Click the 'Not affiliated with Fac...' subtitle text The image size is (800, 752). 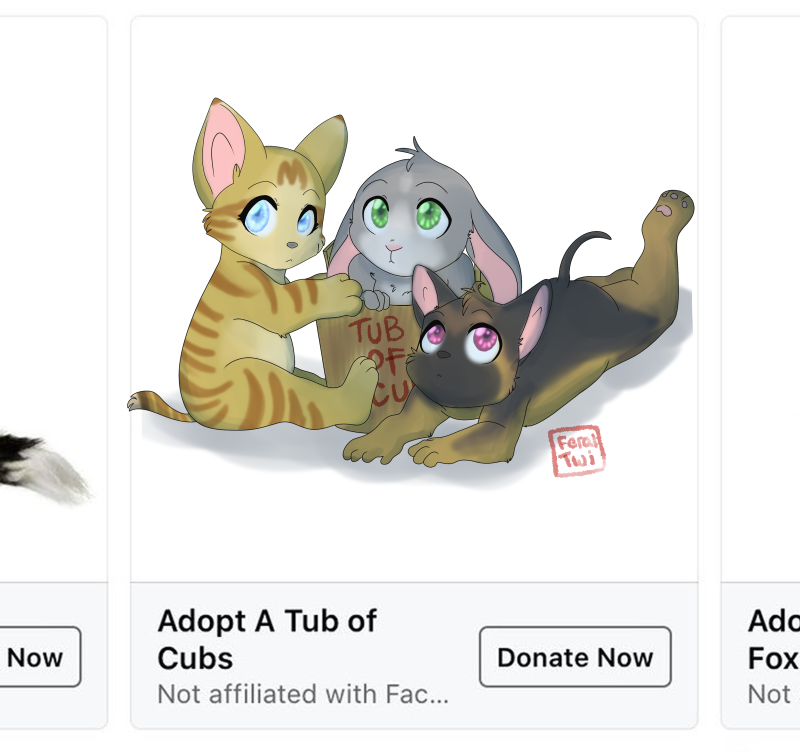[x=303, y=693]
